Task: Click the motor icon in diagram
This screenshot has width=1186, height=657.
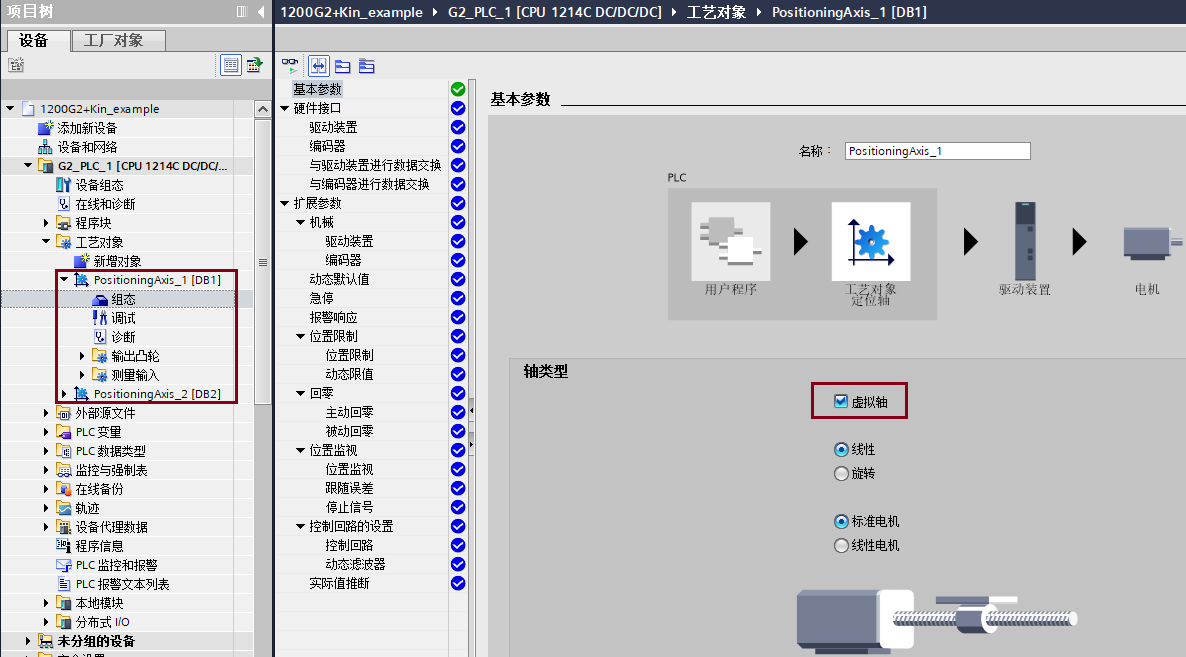Action: [x=1147, y=242]
